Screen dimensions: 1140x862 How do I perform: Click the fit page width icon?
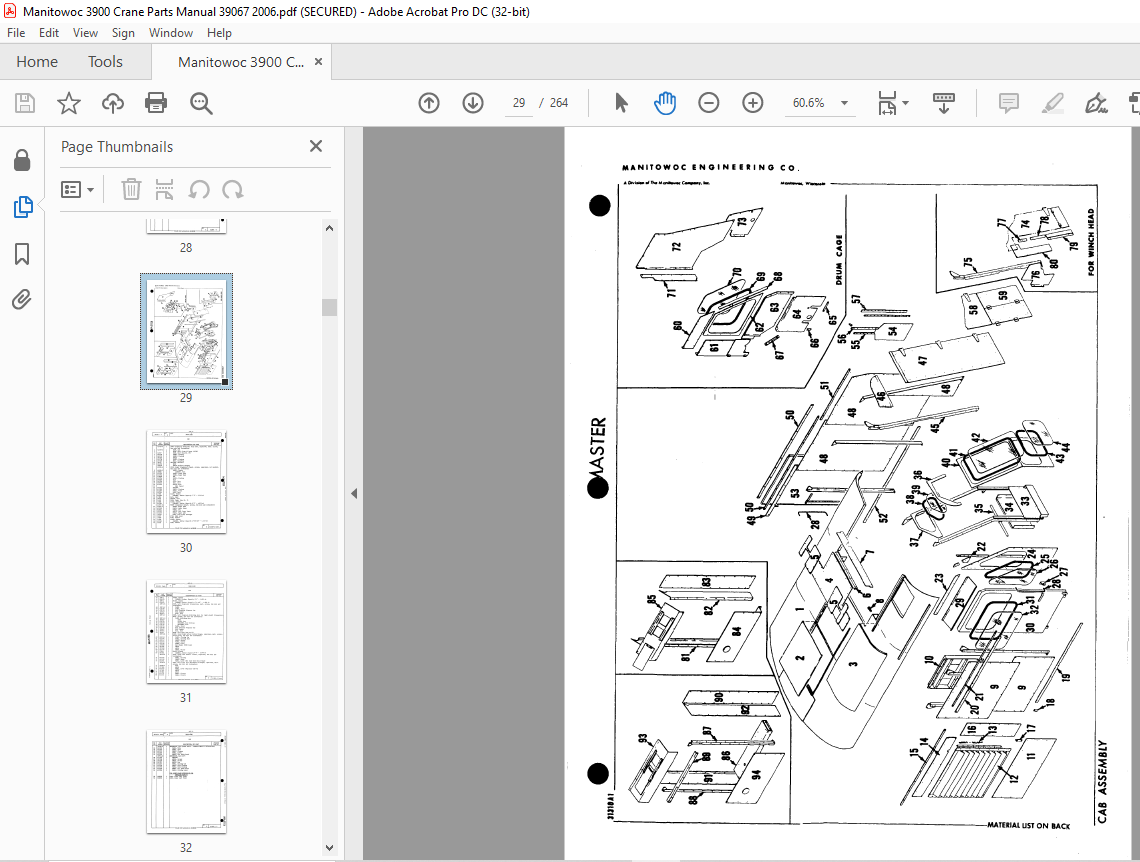[x=887, y=103]
